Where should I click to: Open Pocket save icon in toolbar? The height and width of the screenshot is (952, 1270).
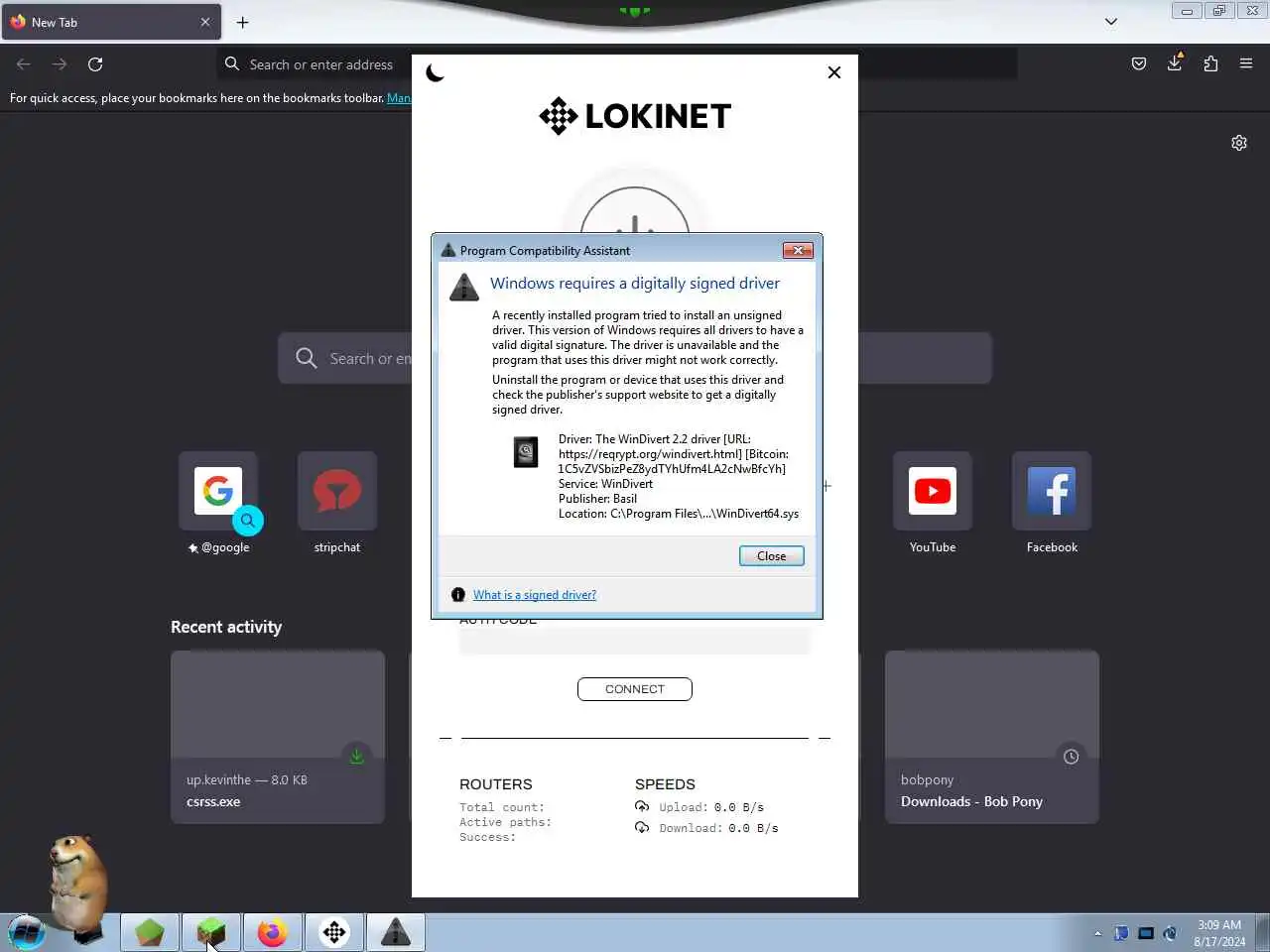1139,64
